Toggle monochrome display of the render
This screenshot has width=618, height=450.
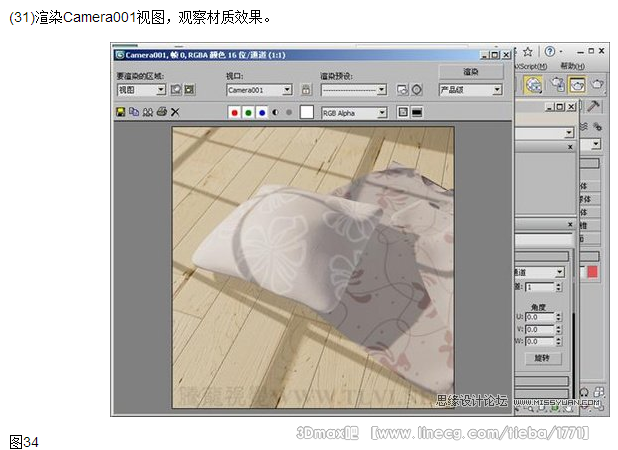[x=289, y=113]
